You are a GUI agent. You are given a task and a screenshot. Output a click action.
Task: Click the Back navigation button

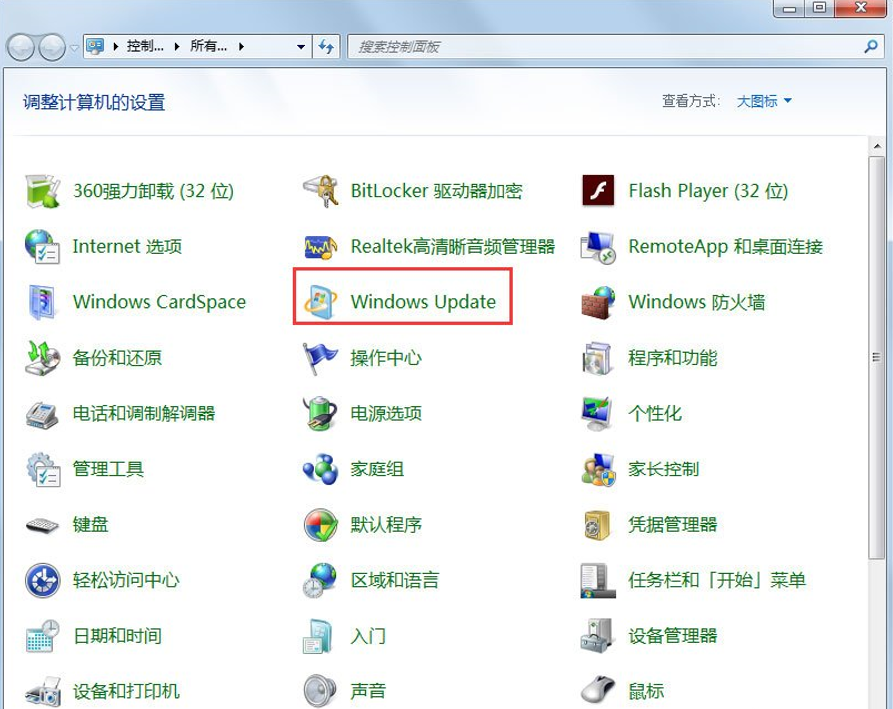coord(21,47)
